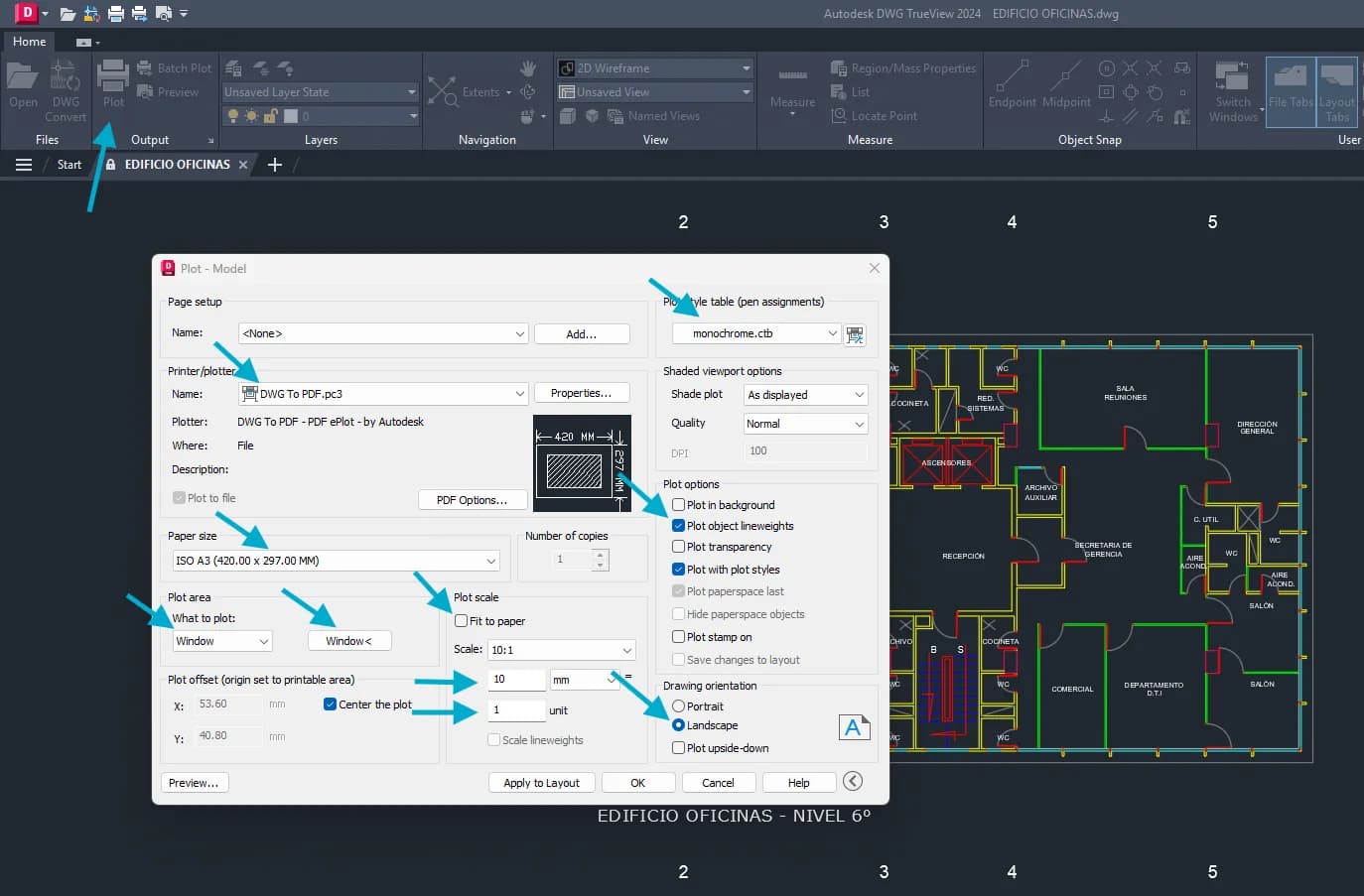Open the Unsaved Layer State dropdown
The height and width of the screenshot is (896, 1364).
(x=321, y=92)
